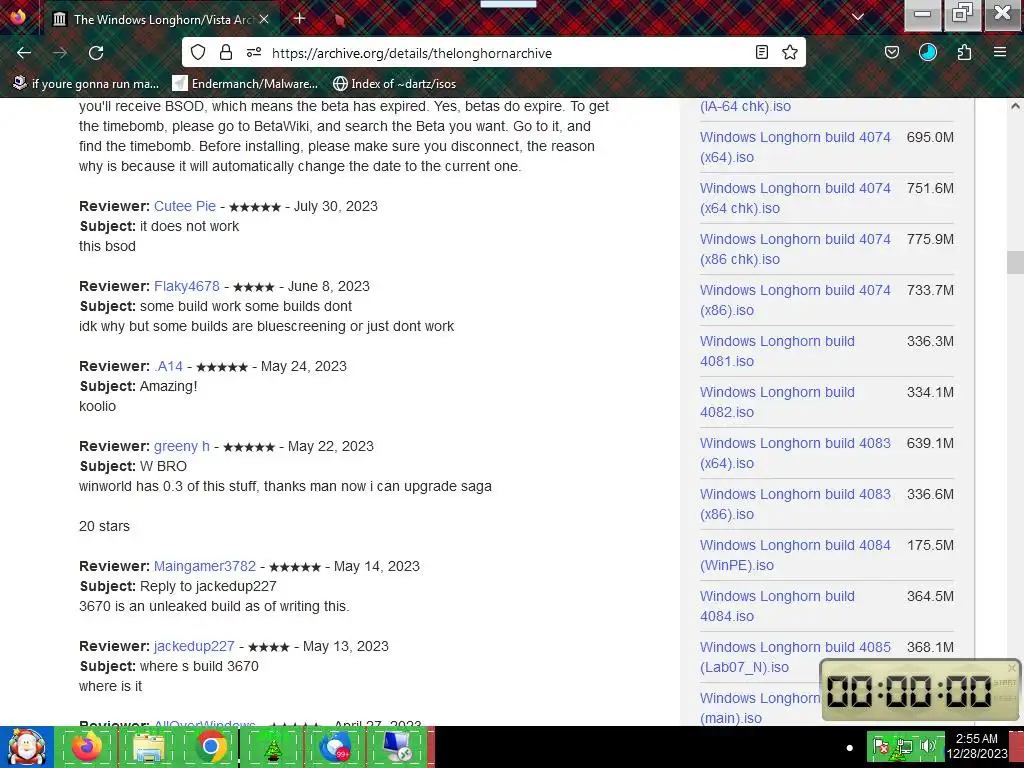Download Windows Longhorn build 4084.iso
1024x768 pixels.
click(777, 605)
